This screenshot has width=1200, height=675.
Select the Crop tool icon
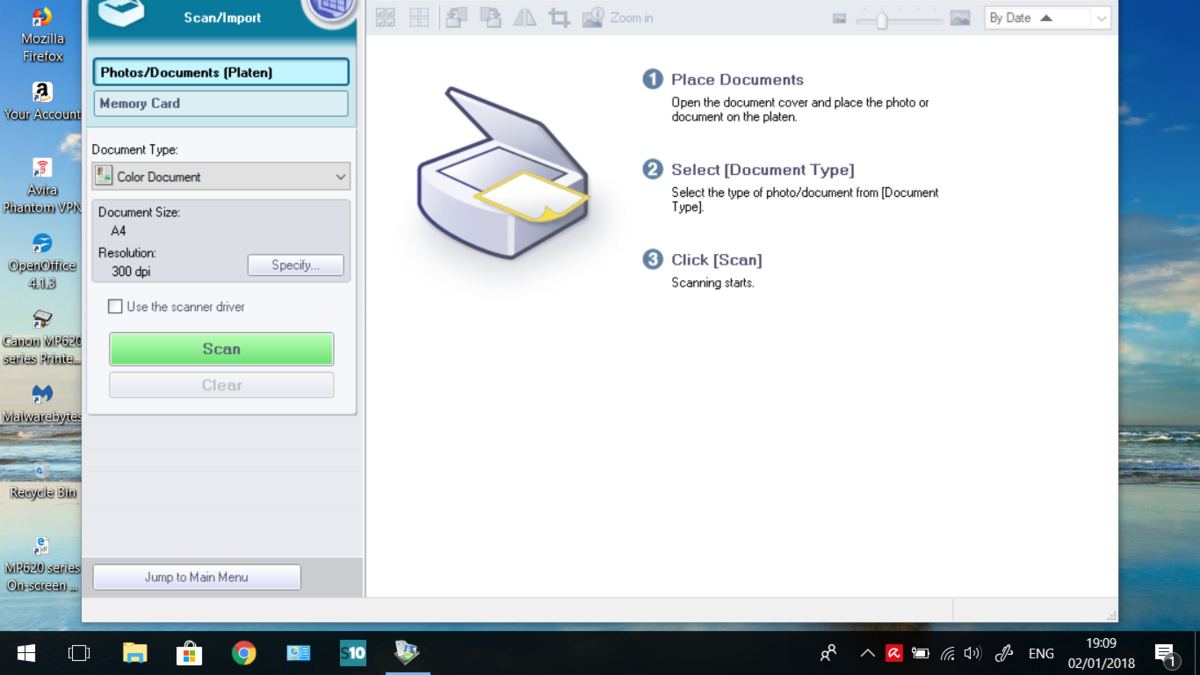click(560, 18)
